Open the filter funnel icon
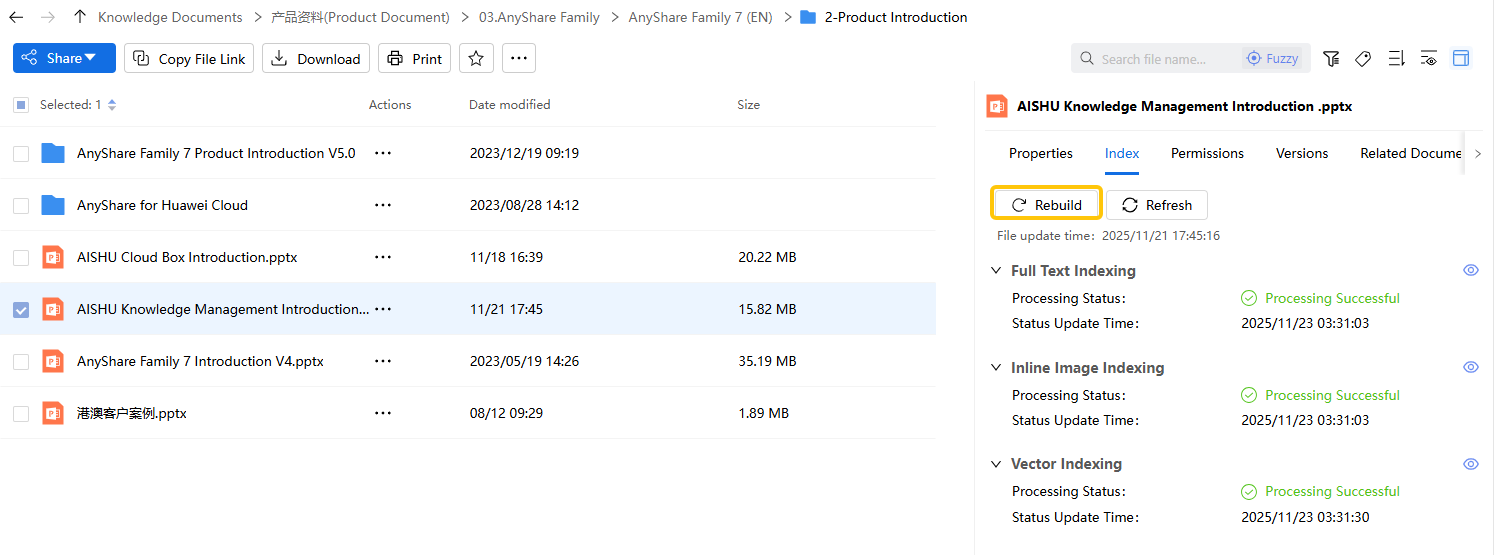Screen dimensions: 1494x555 [x=1331, y=59]
